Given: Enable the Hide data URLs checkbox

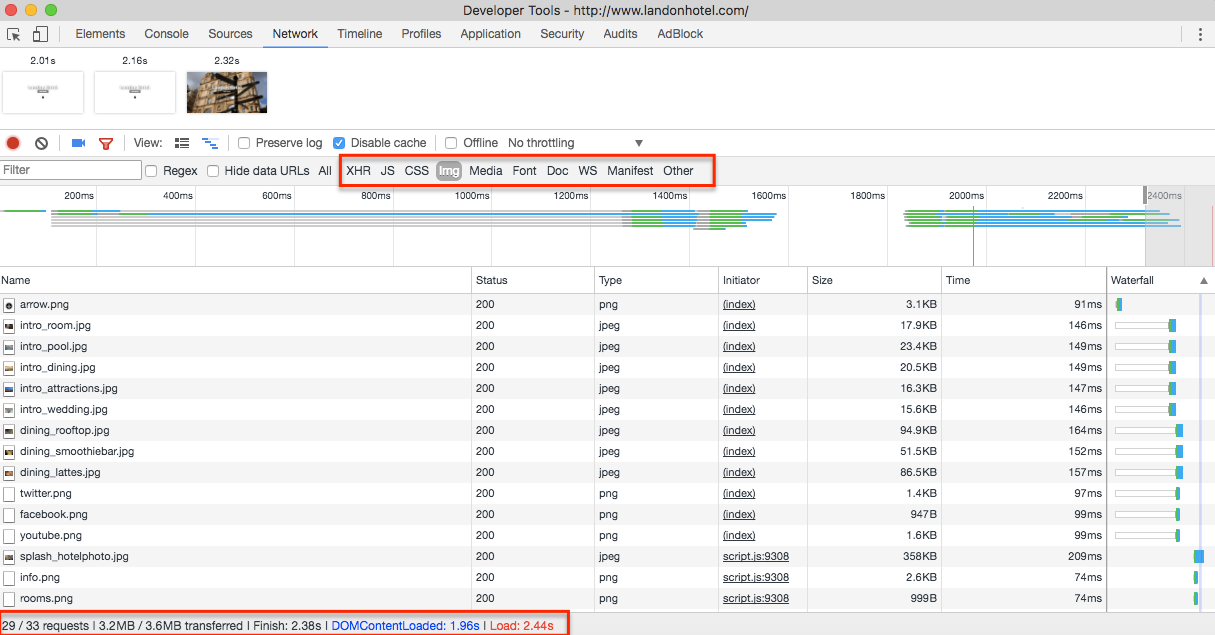Looking at the screenshot, I should click(213, 171).
